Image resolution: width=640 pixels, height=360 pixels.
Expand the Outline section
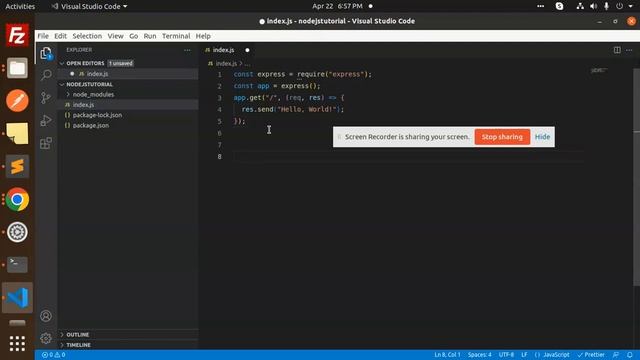pyautogui.click(x=78, y=335)
